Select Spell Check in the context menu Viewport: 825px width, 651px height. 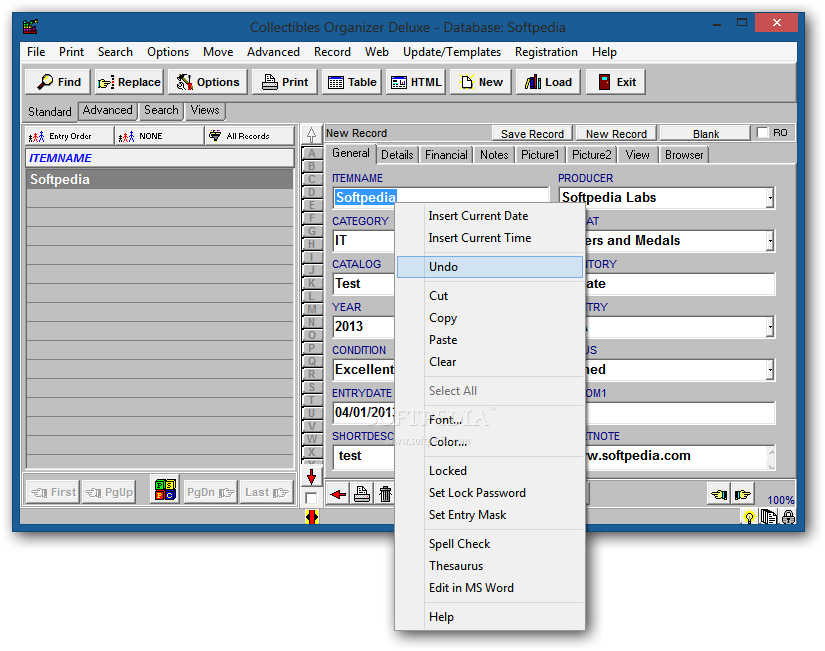point(489,544)
